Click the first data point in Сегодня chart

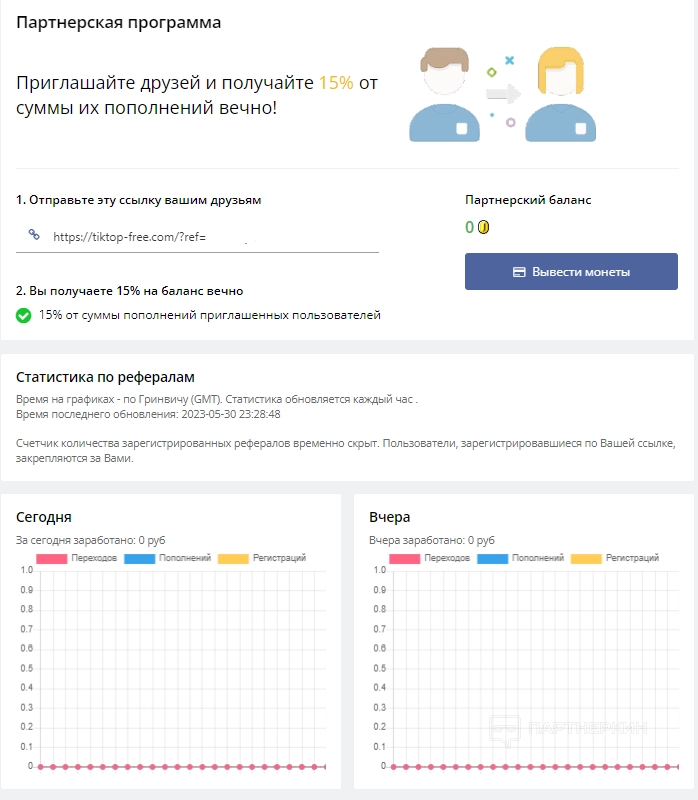41,766
